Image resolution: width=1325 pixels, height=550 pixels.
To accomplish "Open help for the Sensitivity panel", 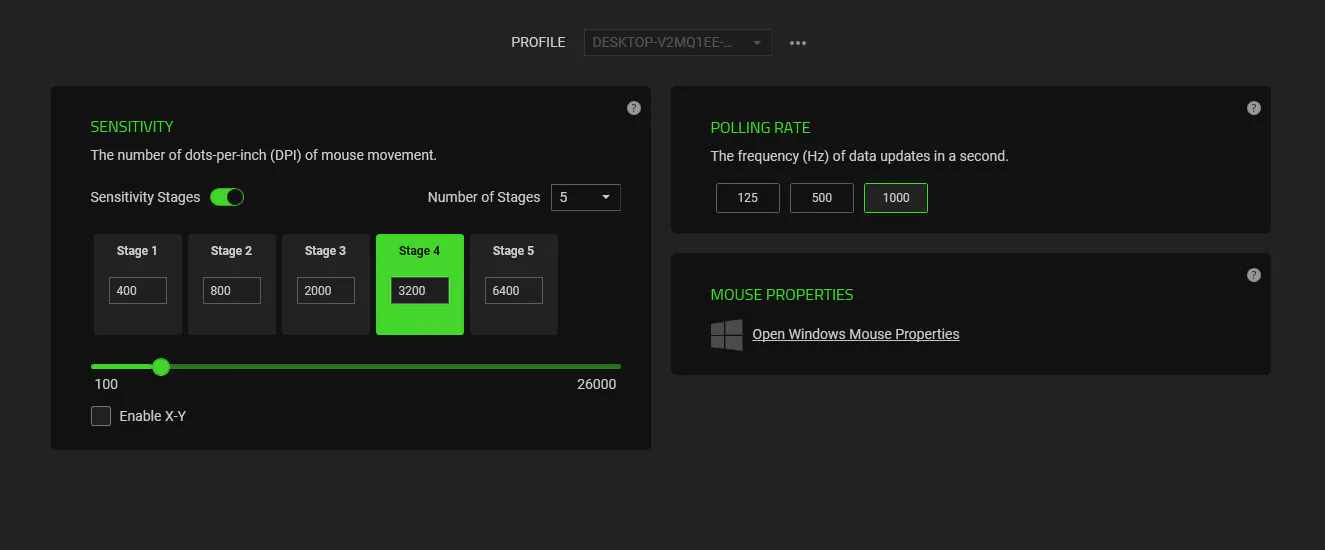I will (634, 108).
